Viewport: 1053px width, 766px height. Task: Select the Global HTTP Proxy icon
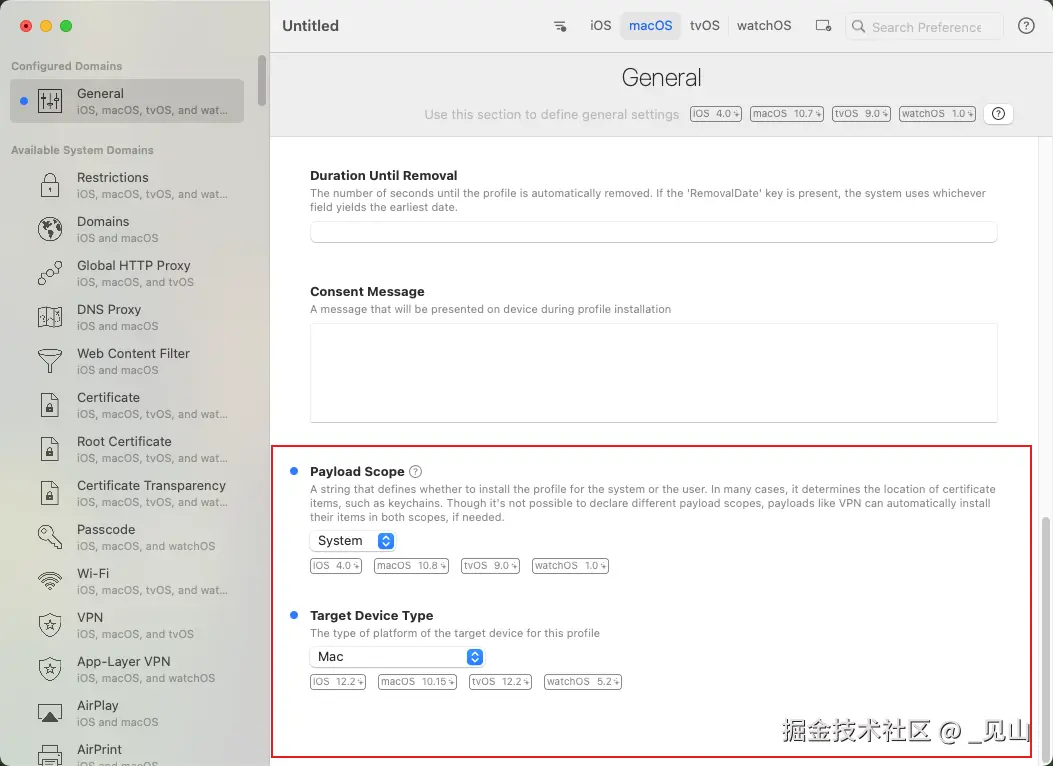click(50, 273)
